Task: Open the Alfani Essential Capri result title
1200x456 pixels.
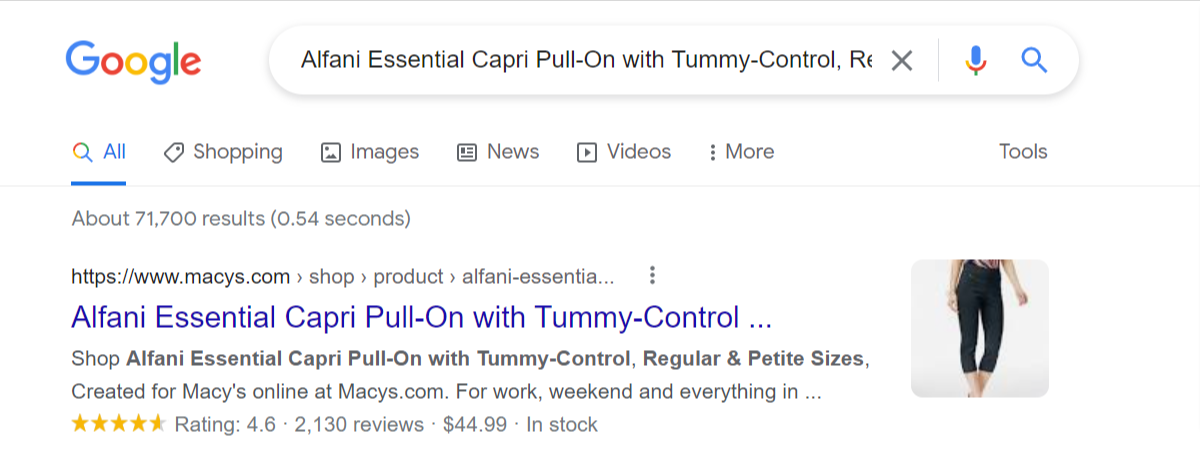Action: click(x=421, y=318)
